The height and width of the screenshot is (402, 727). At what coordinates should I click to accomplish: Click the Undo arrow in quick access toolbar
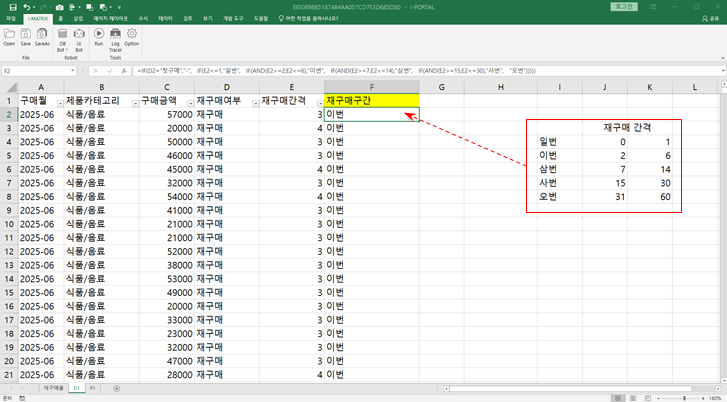[x=27, y=6]
